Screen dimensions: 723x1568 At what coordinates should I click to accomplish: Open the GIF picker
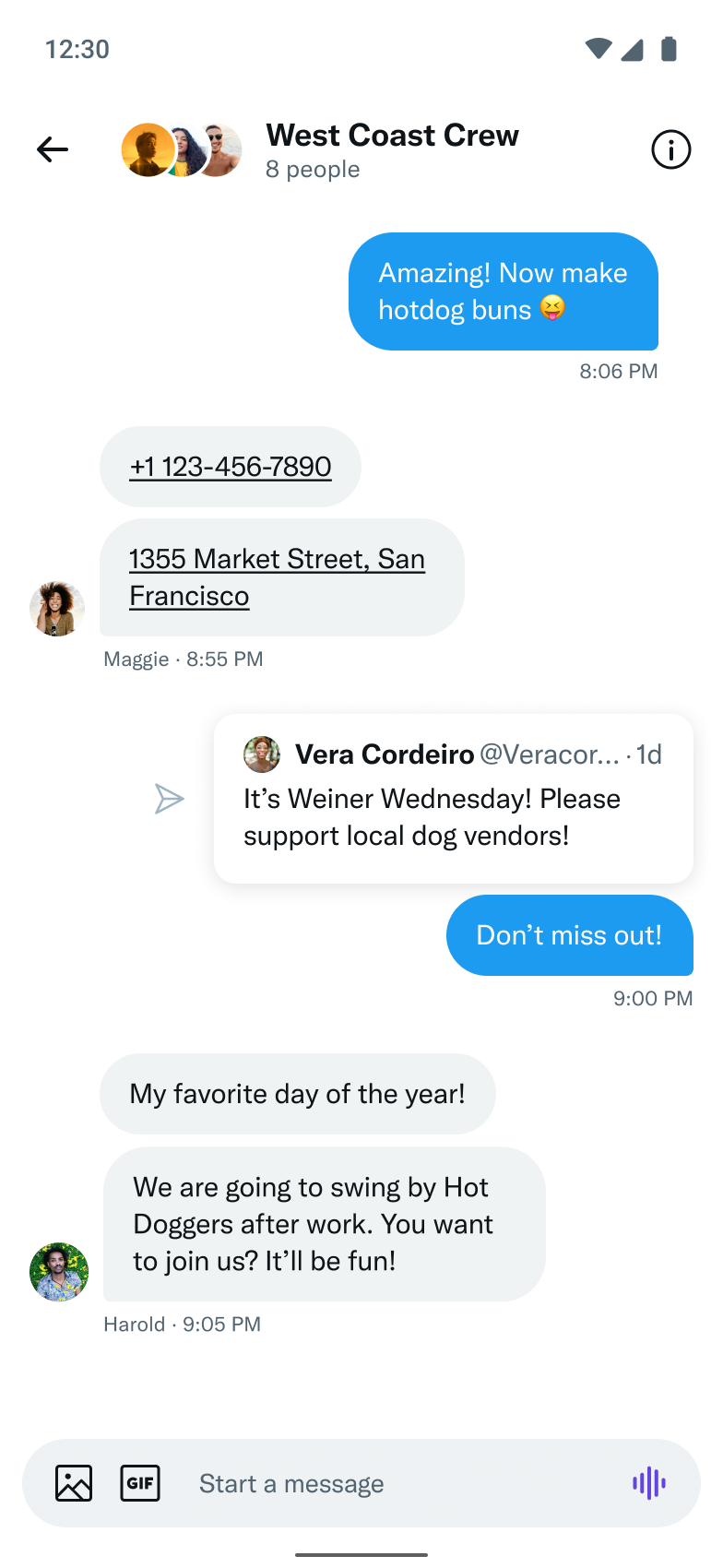140,1483
